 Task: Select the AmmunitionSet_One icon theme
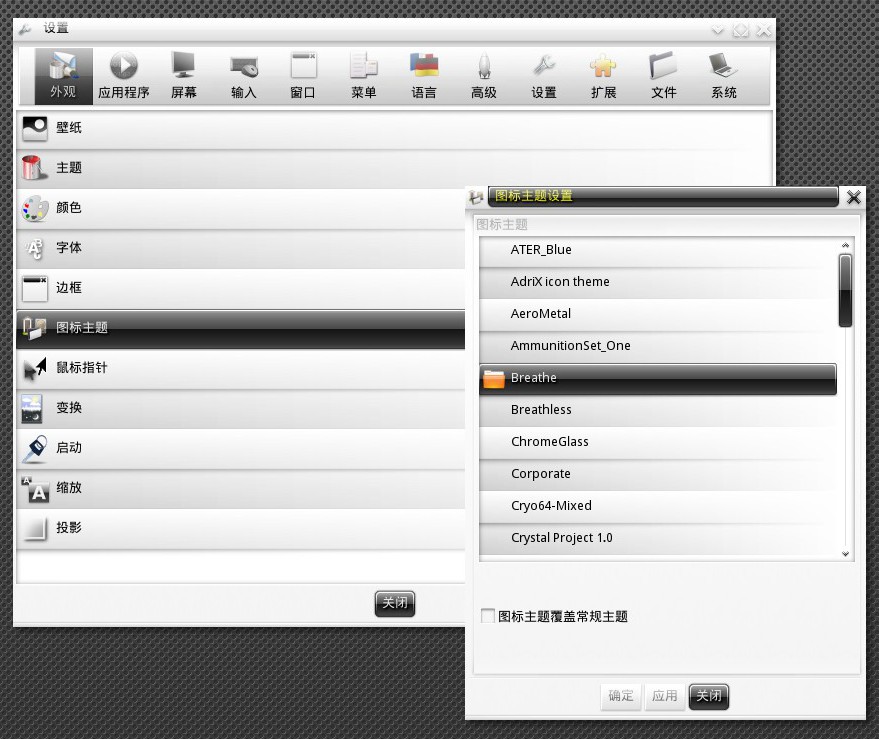(658, 346)
